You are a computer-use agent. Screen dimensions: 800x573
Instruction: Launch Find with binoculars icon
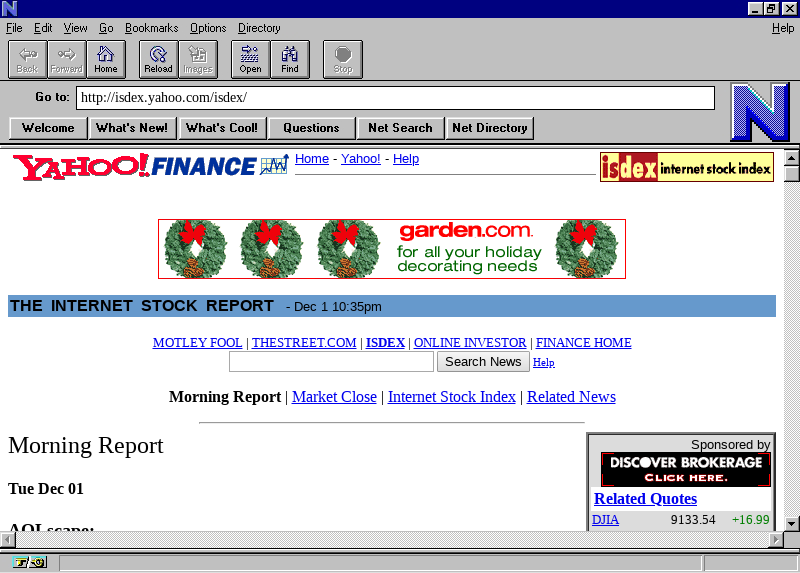point(290,59)
